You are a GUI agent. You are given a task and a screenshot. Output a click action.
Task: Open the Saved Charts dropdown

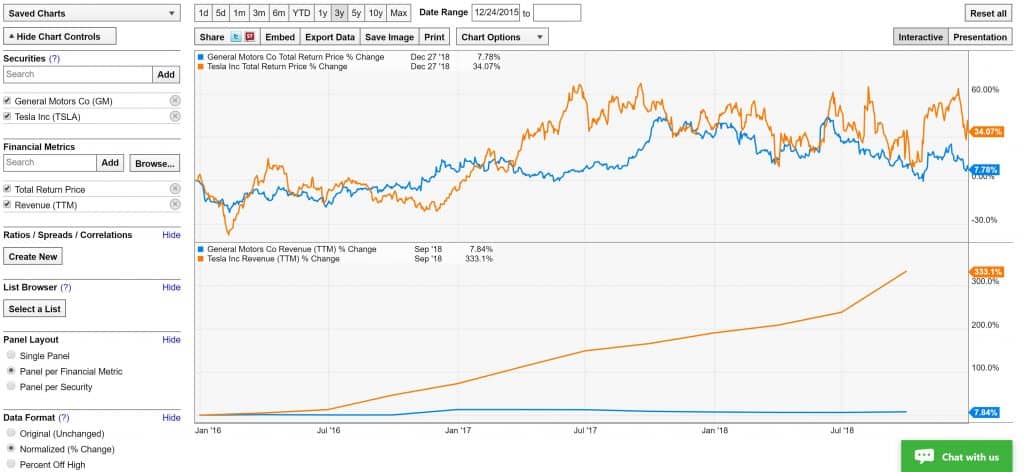tap(92, 13)
